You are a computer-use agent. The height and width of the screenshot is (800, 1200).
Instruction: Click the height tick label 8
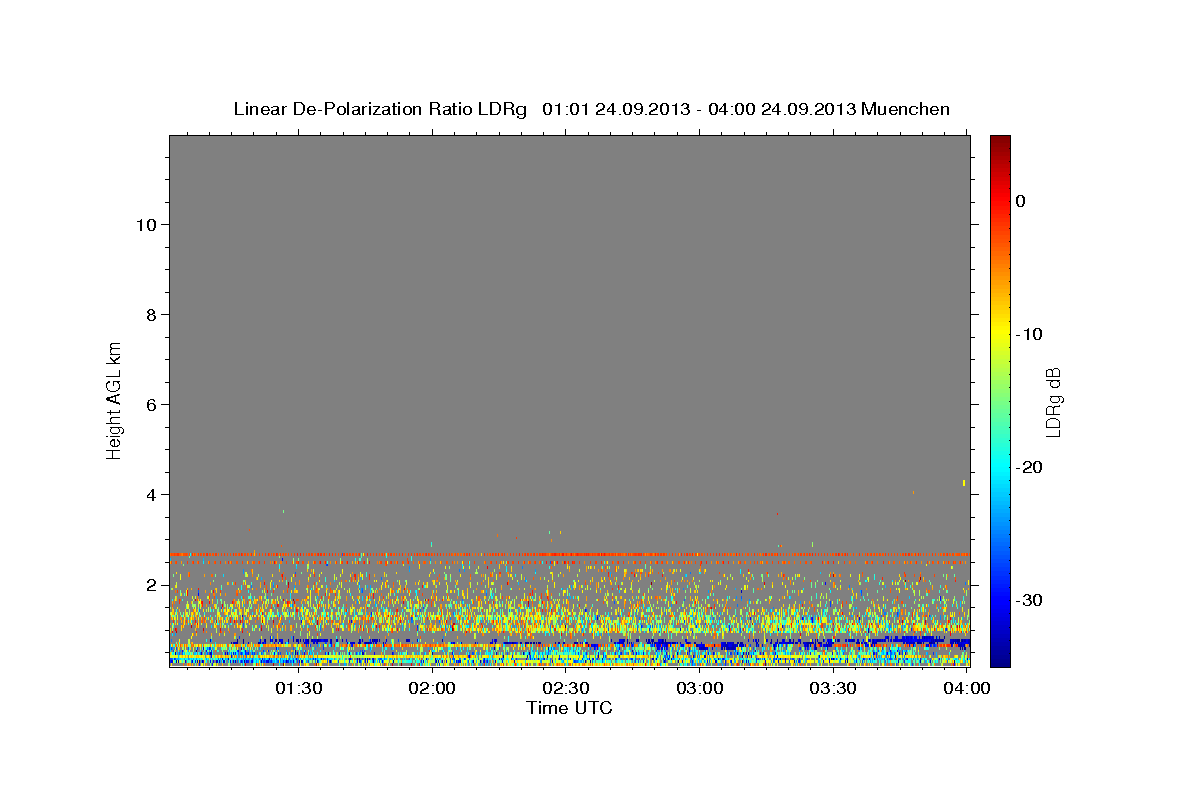click(x=150, y=314)
